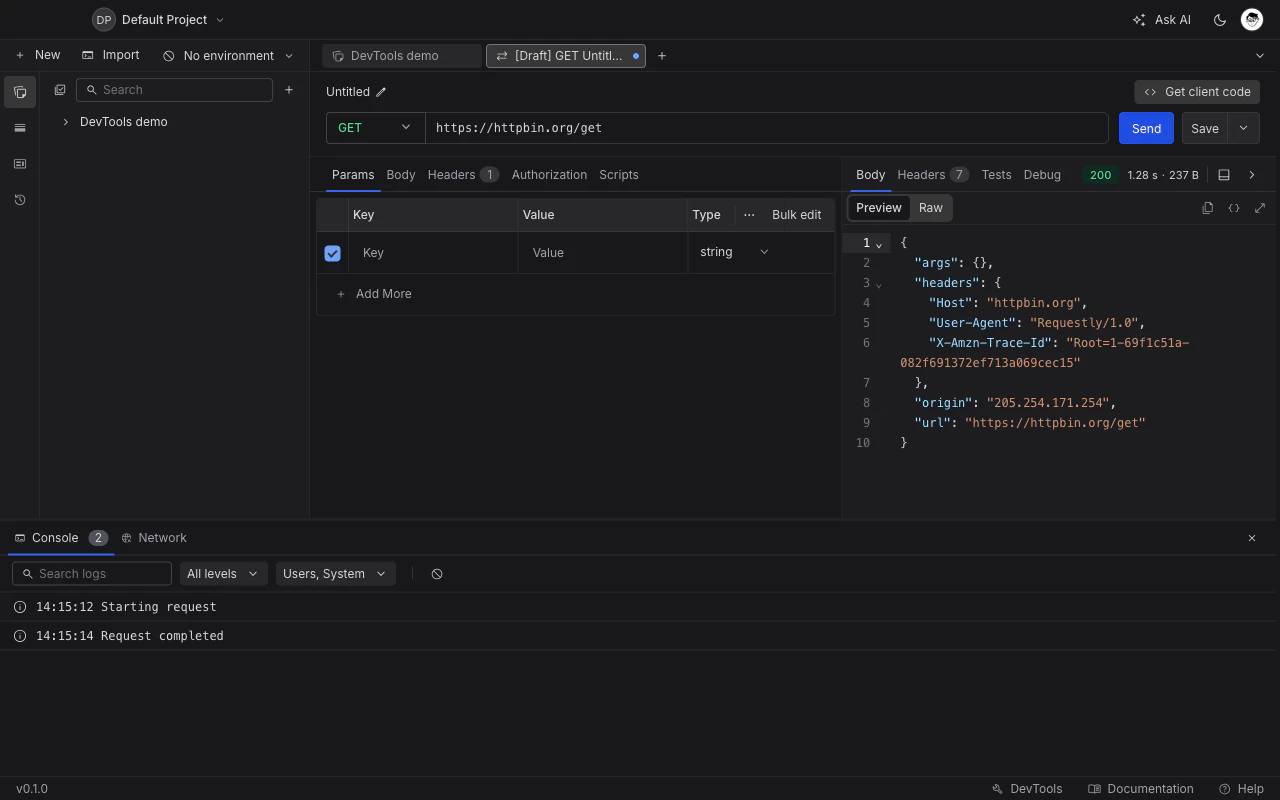The width and height of the screenshot is (1280, 800).
Task: Open the Authorization tab
Action: (x=549, y=175)
